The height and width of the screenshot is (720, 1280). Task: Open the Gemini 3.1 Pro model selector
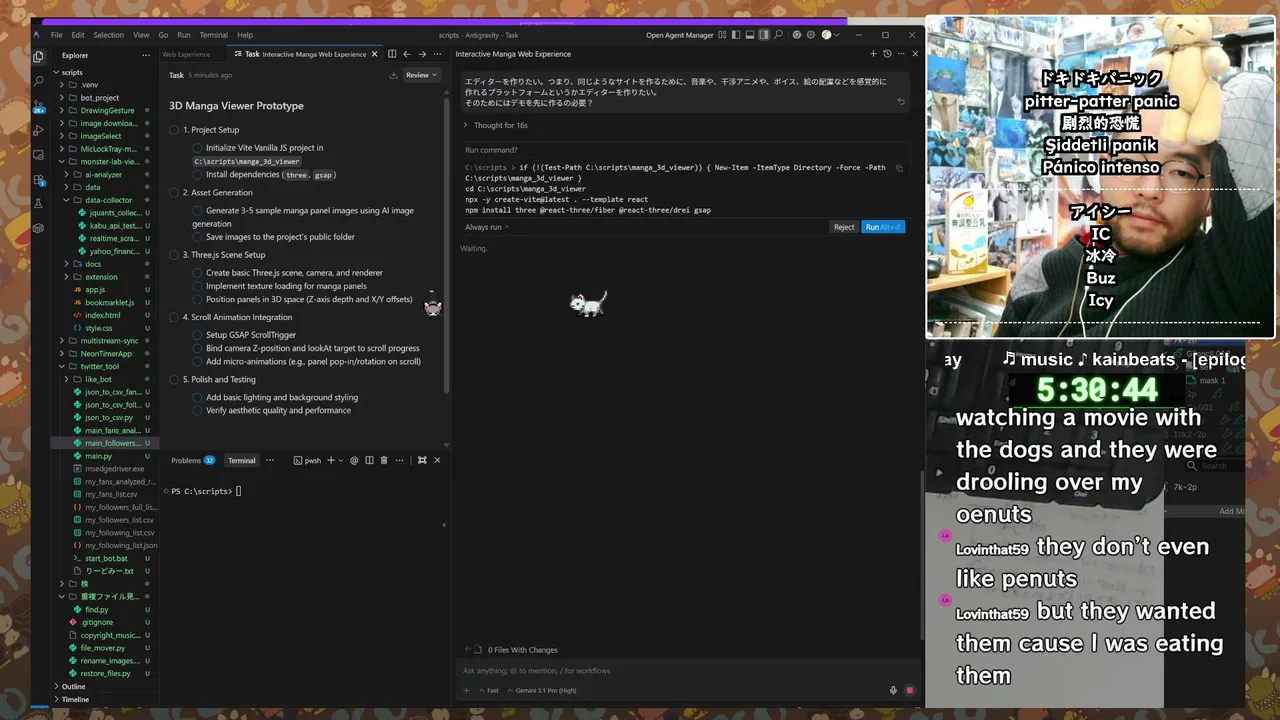[x=544, y=690]
